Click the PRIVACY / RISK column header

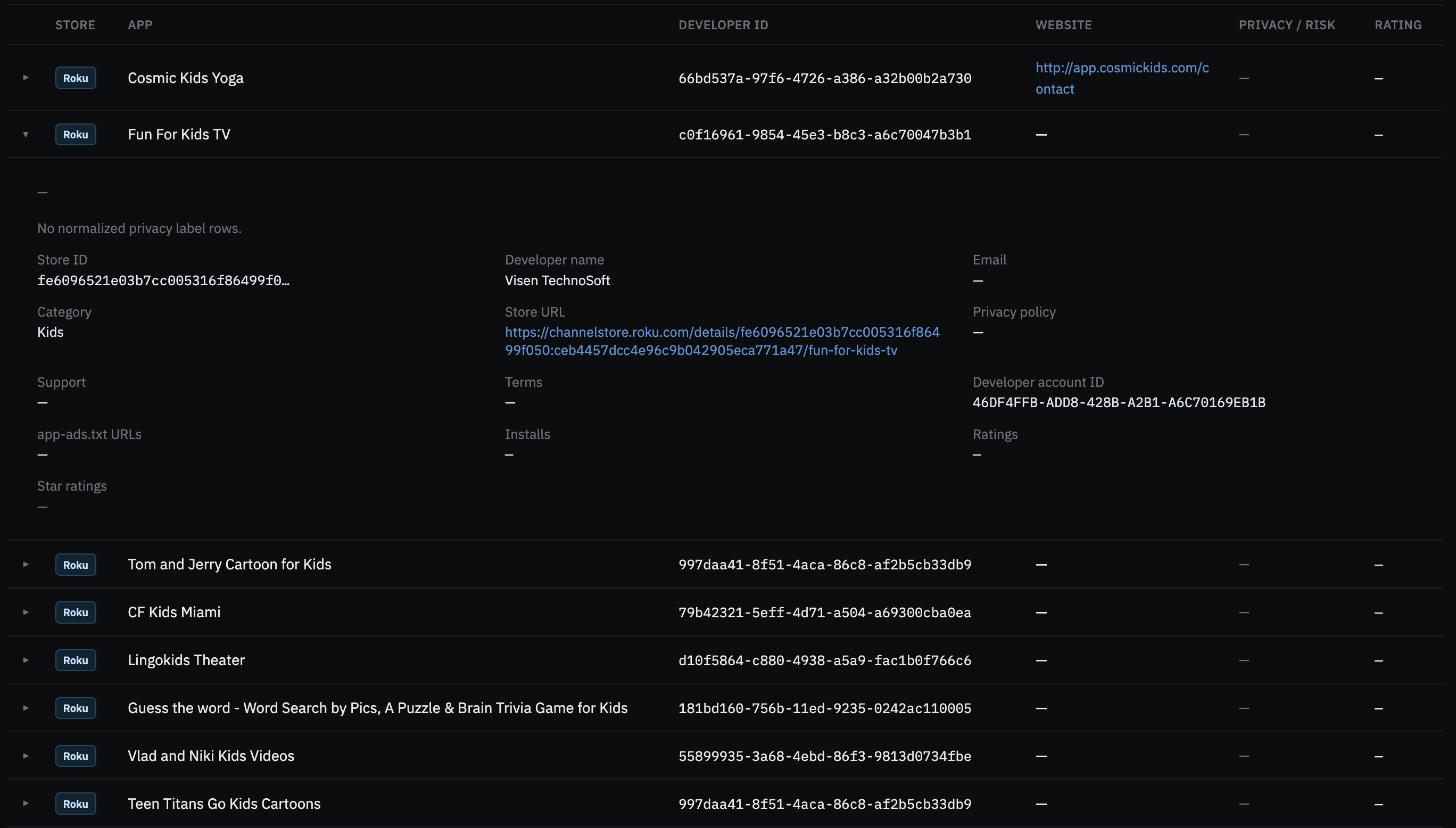coord(1287,24)
